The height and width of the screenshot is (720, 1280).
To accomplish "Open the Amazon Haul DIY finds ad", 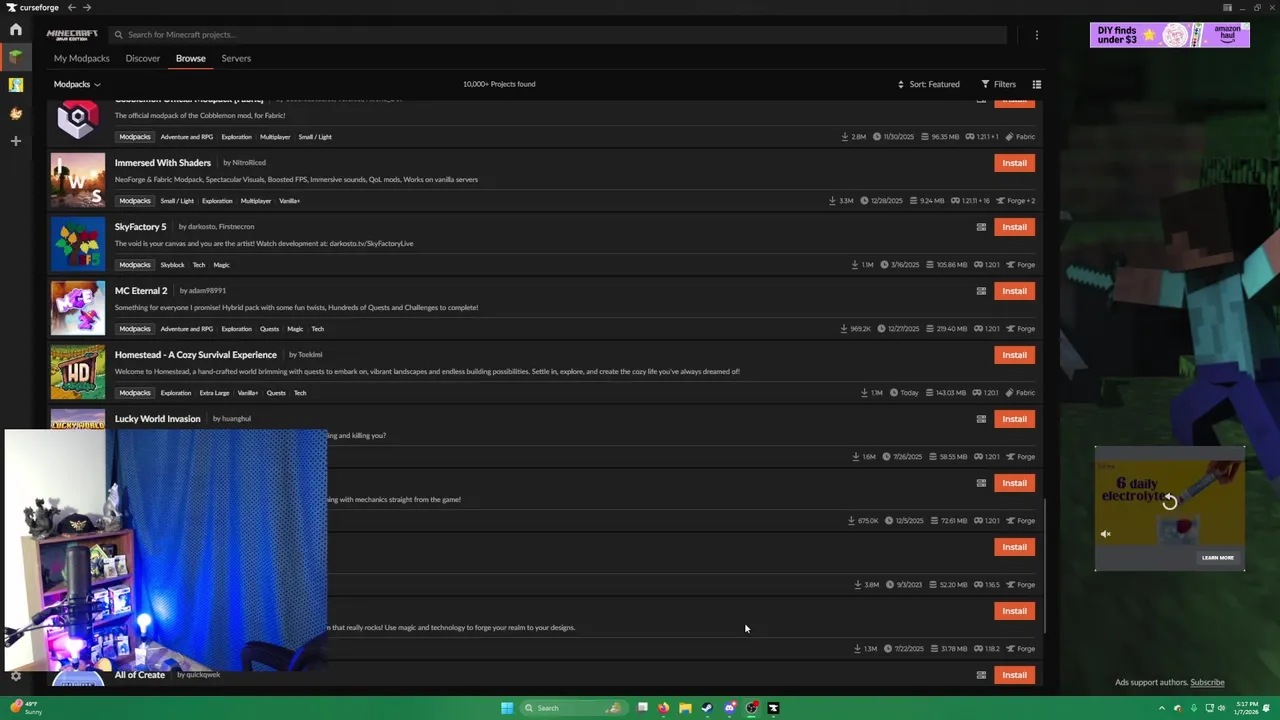I will click(1170, 35).
